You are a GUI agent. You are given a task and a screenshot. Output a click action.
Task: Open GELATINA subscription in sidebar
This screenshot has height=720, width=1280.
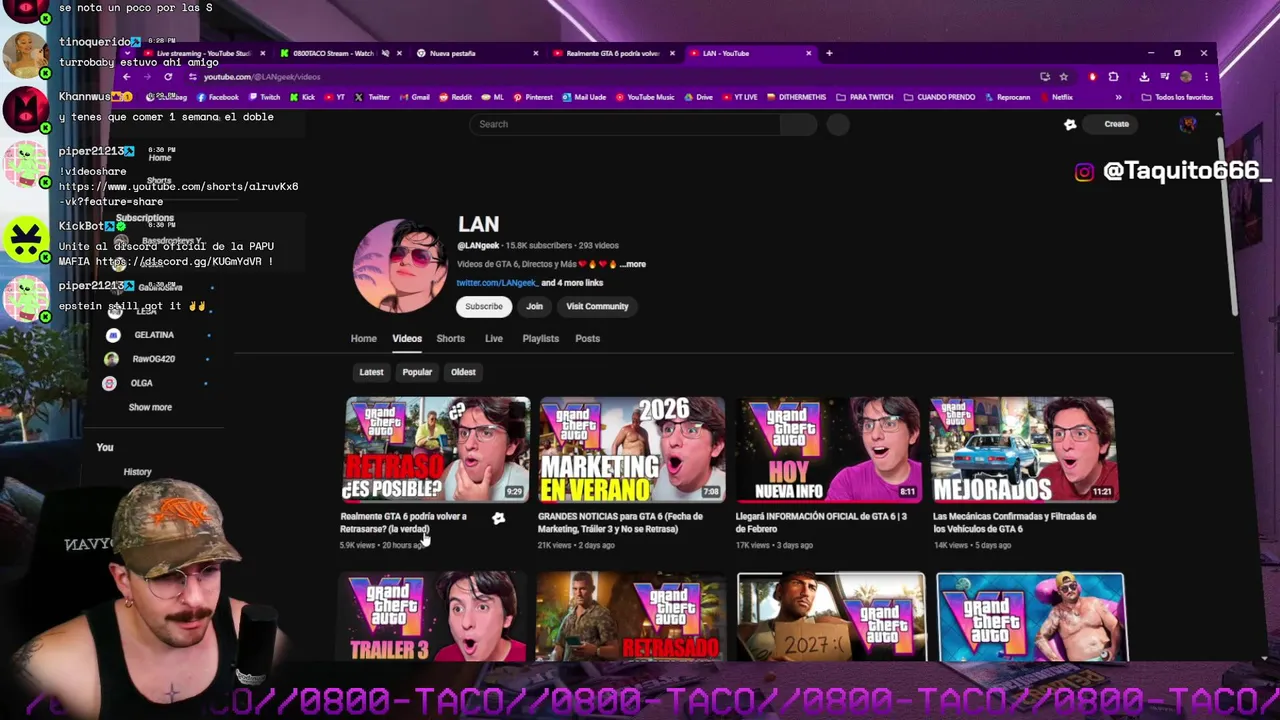(x=154, y=335)
